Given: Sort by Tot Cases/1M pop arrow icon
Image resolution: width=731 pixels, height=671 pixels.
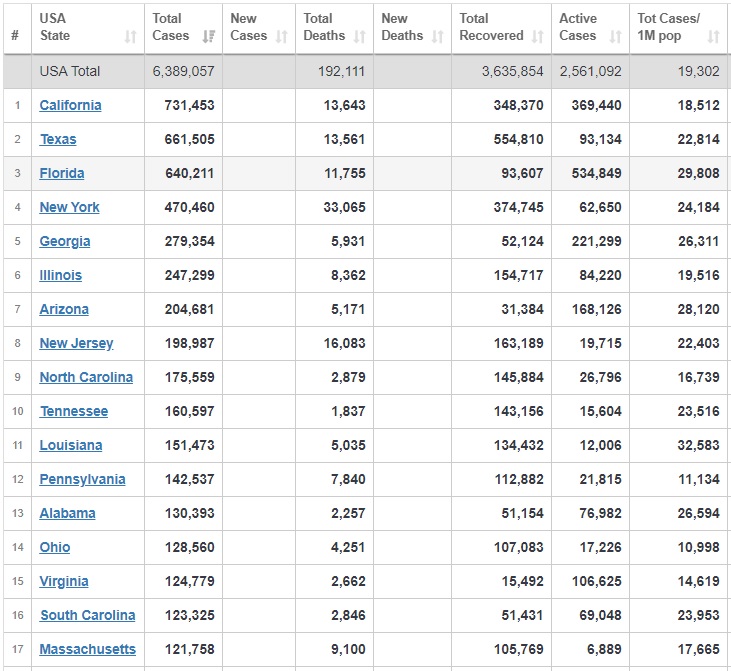Looking at the screenshot, I should click(713, 37).
